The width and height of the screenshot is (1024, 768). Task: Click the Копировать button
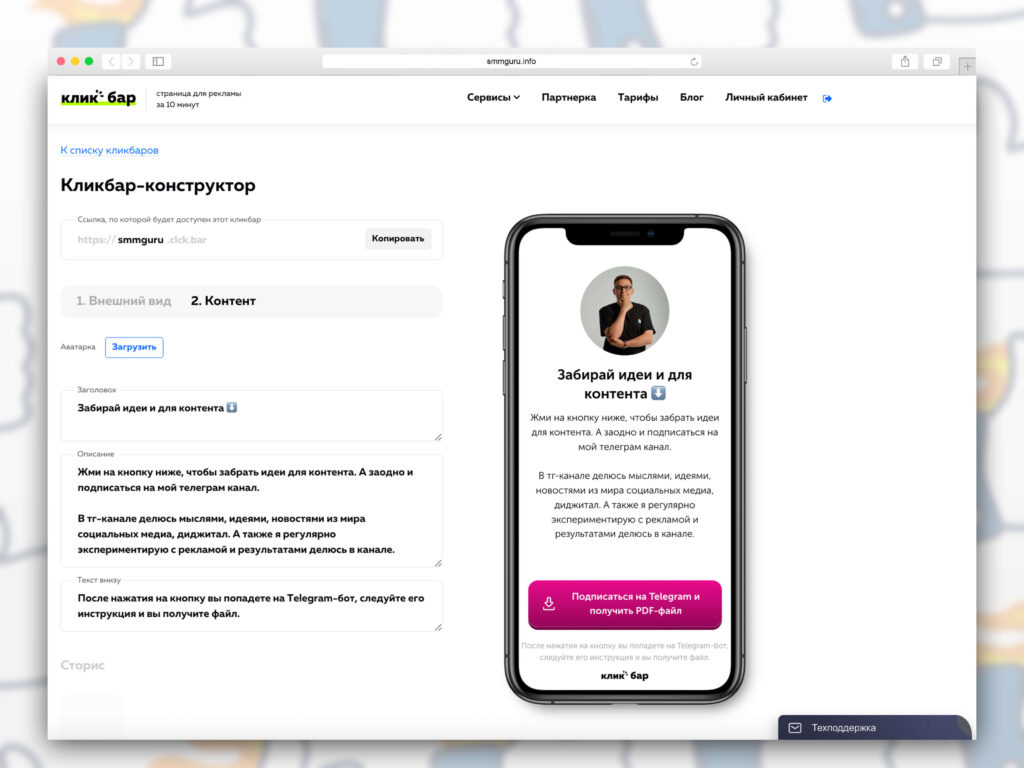click(398, 239)
